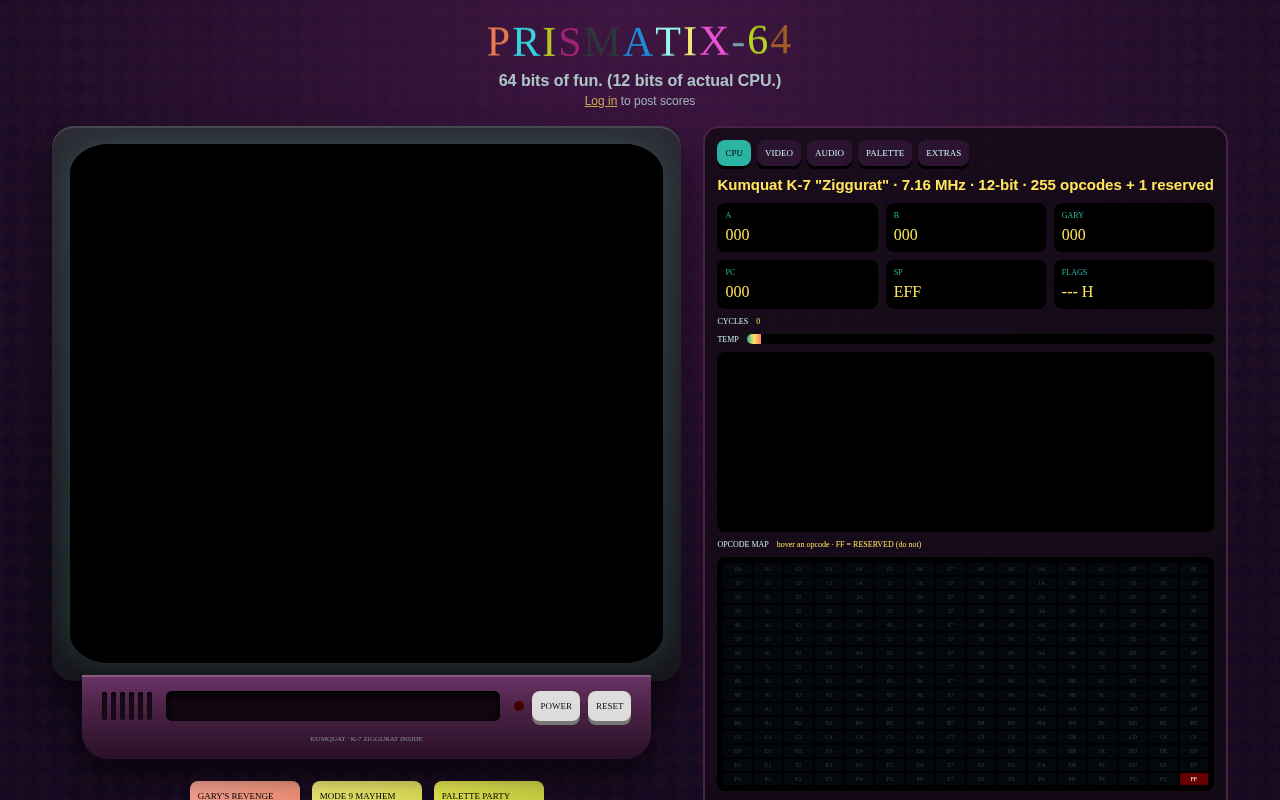The image size is (1280, 800).
Task: Click the Kumquat K-7 "Ziggurat" heading
Action: pos(965,184)
